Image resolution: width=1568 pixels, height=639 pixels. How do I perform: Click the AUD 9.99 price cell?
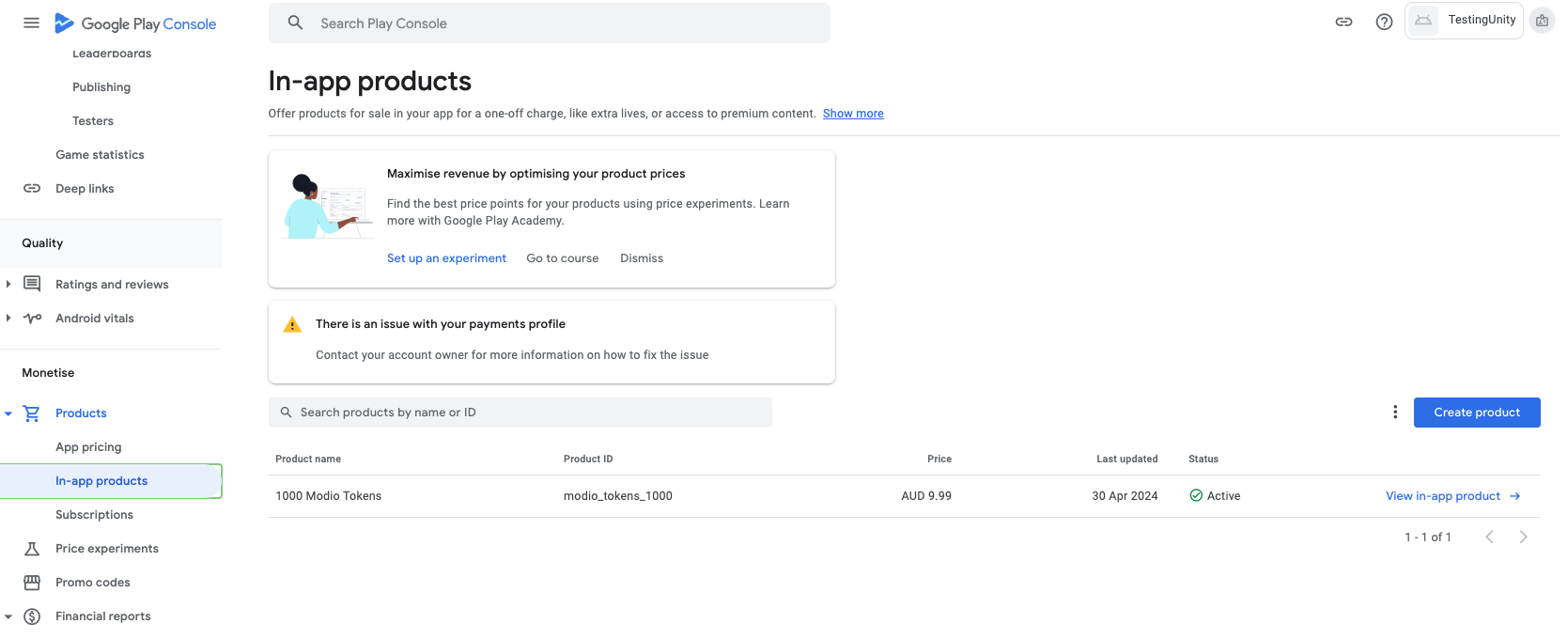click(x=926, y=495)
